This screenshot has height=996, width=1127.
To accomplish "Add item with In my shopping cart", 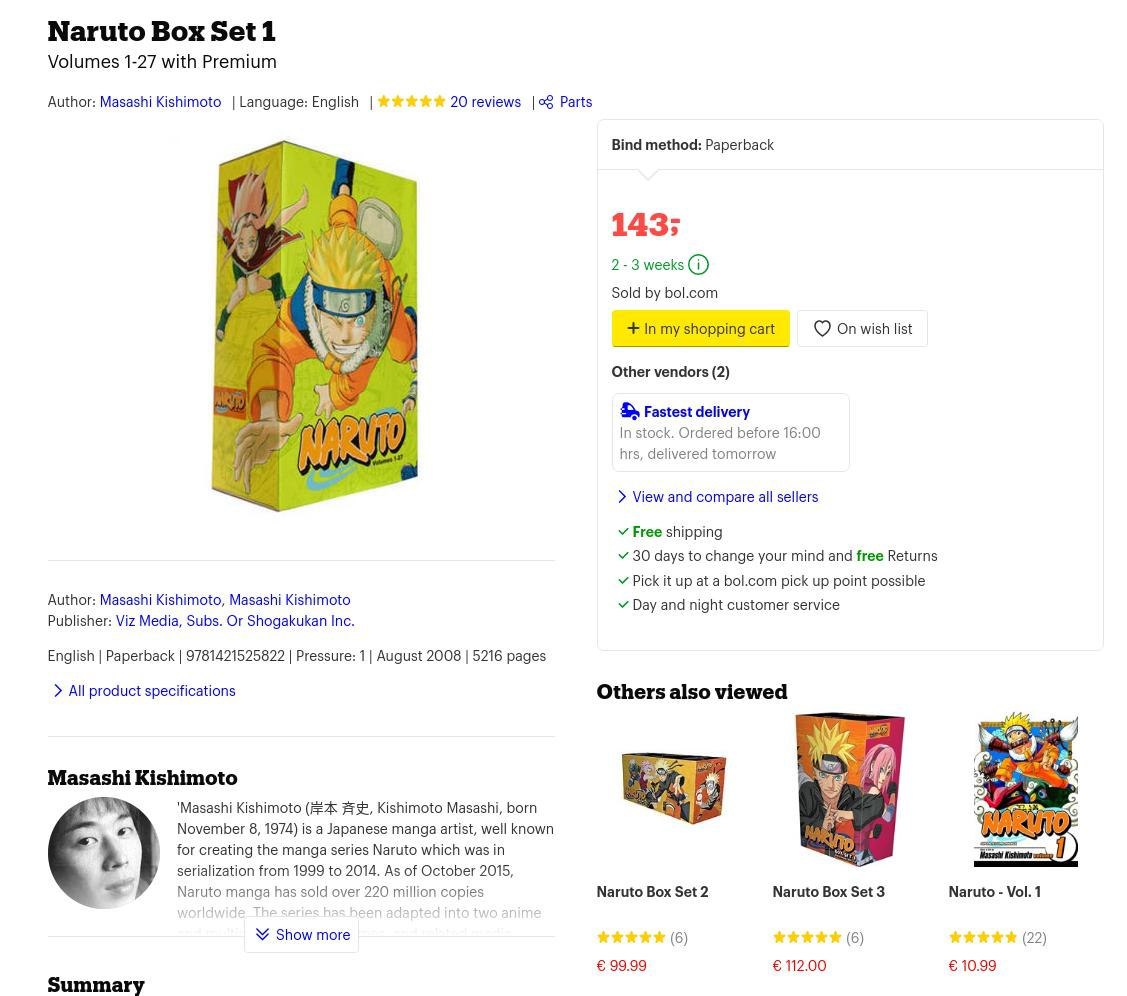I will pyautogui.click(x=700, y=329).
